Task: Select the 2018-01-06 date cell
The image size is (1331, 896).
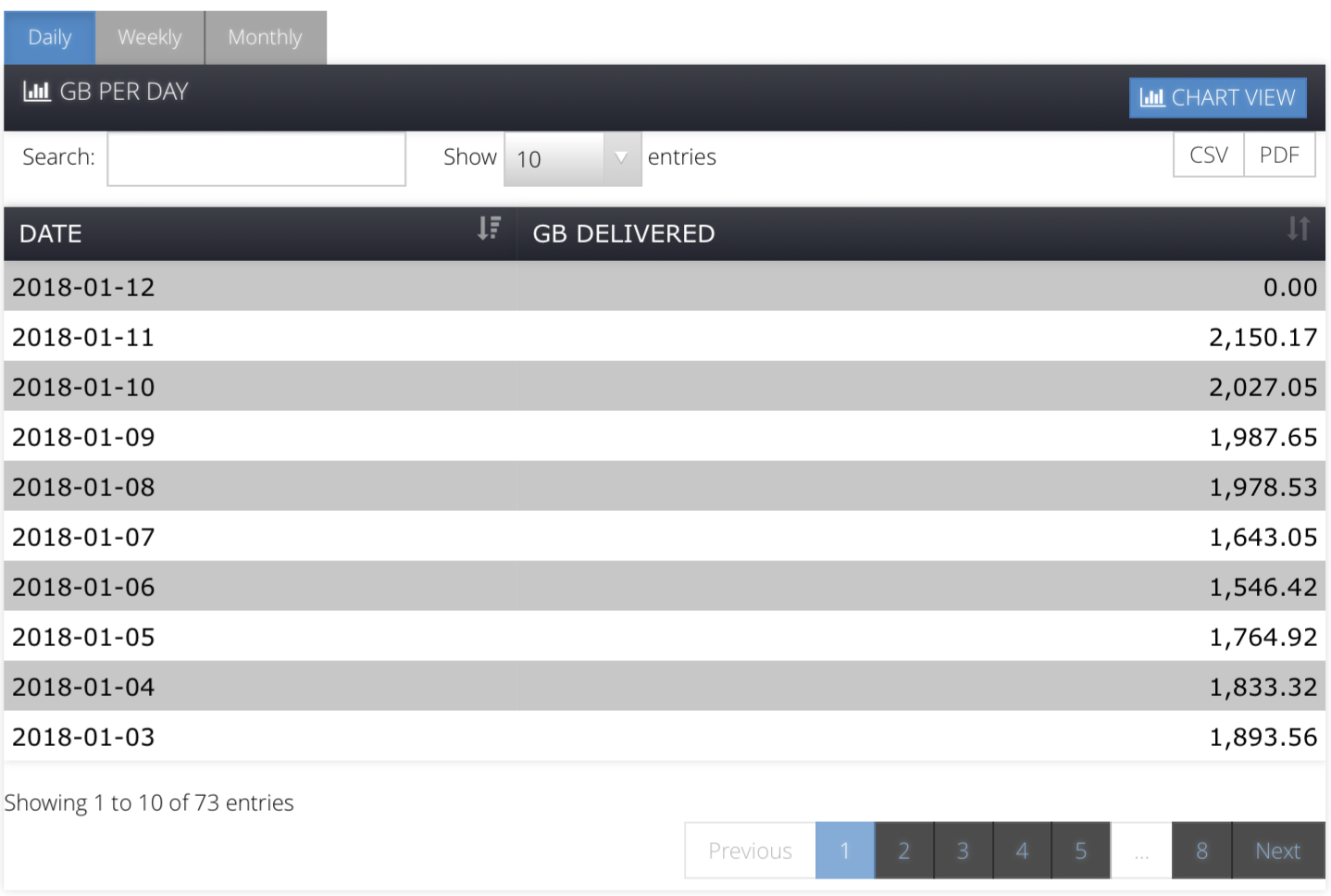Action: [259, 586]
